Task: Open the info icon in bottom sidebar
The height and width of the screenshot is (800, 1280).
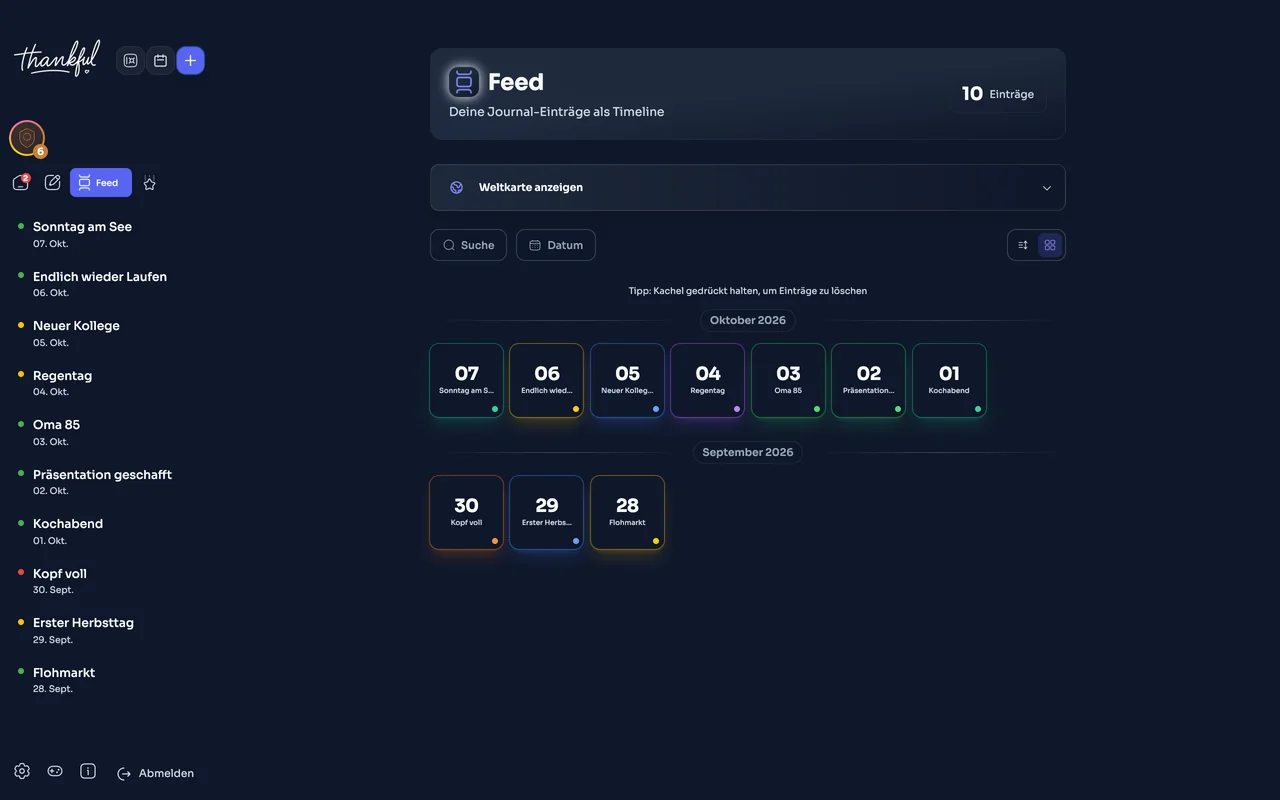Action: [88, 771]
